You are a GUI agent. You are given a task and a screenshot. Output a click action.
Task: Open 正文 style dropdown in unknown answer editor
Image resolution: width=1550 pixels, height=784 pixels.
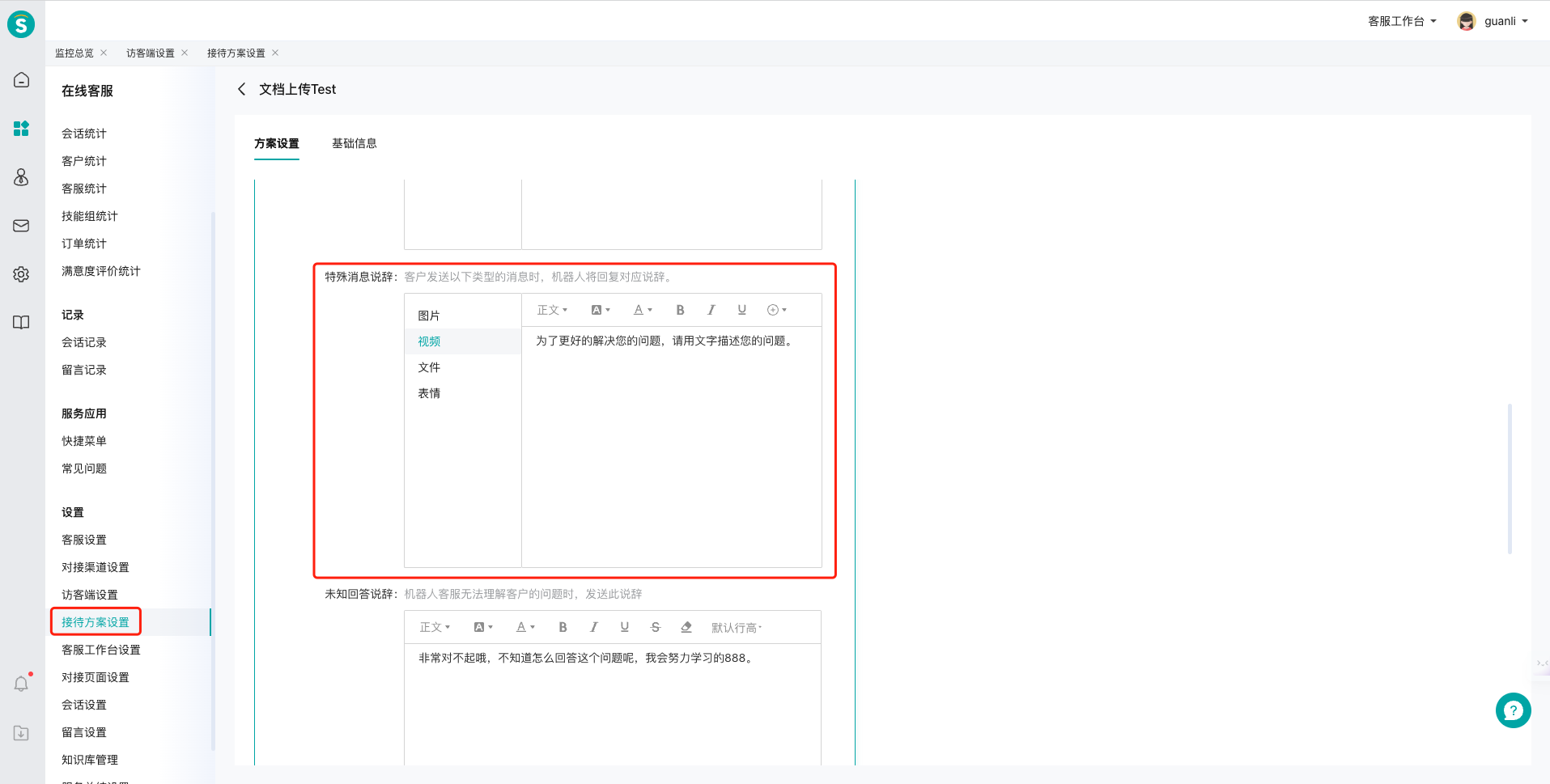(x=435, y=627)
